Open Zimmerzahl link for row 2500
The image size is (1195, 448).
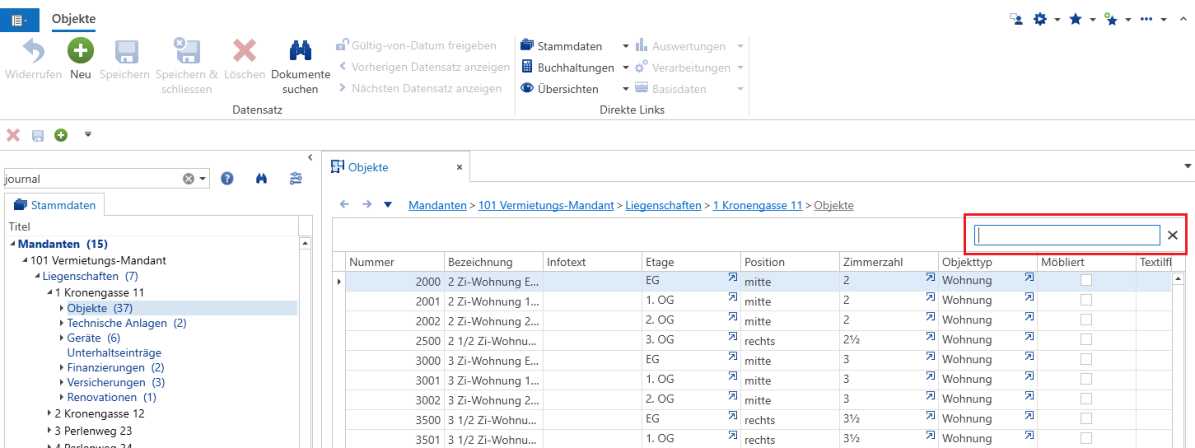coord(931,336)
